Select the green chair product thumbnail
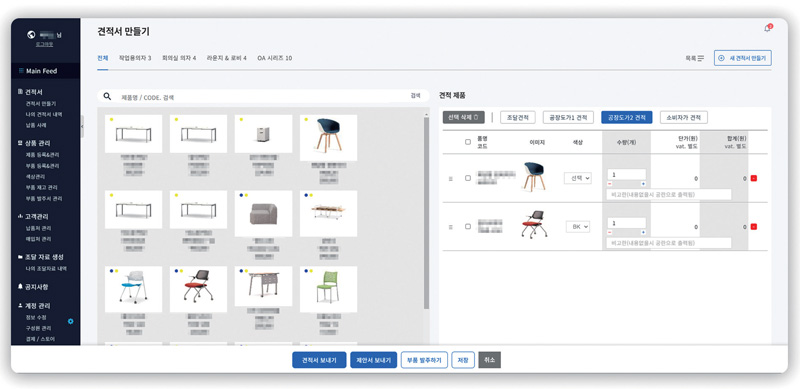Viewport: 800px width, 389px height. pos(328,289)
